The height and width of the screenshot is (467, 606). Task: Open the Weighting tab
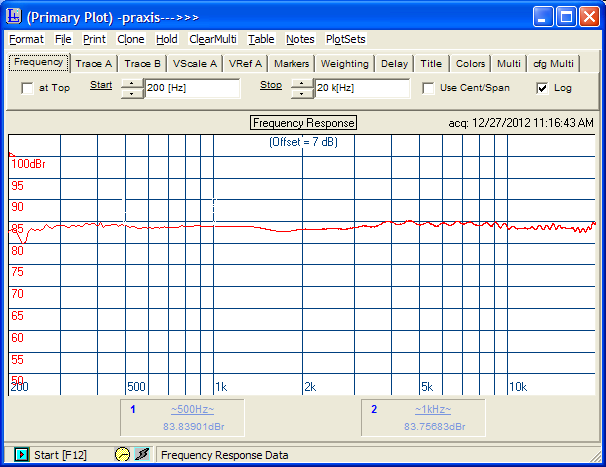click(344, 63)
